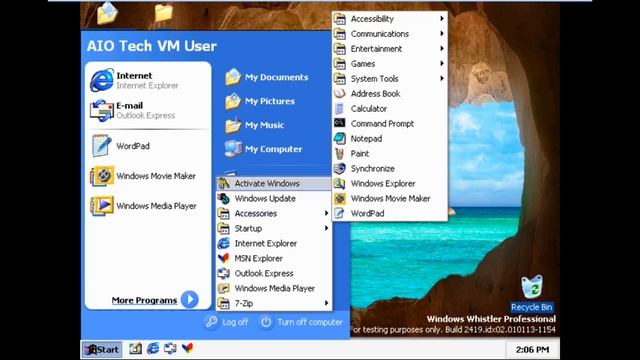Viewport: 640px width, 360px height.
Task: Click the MSN Explorer butterfly icon in menu
Action: 224,258
